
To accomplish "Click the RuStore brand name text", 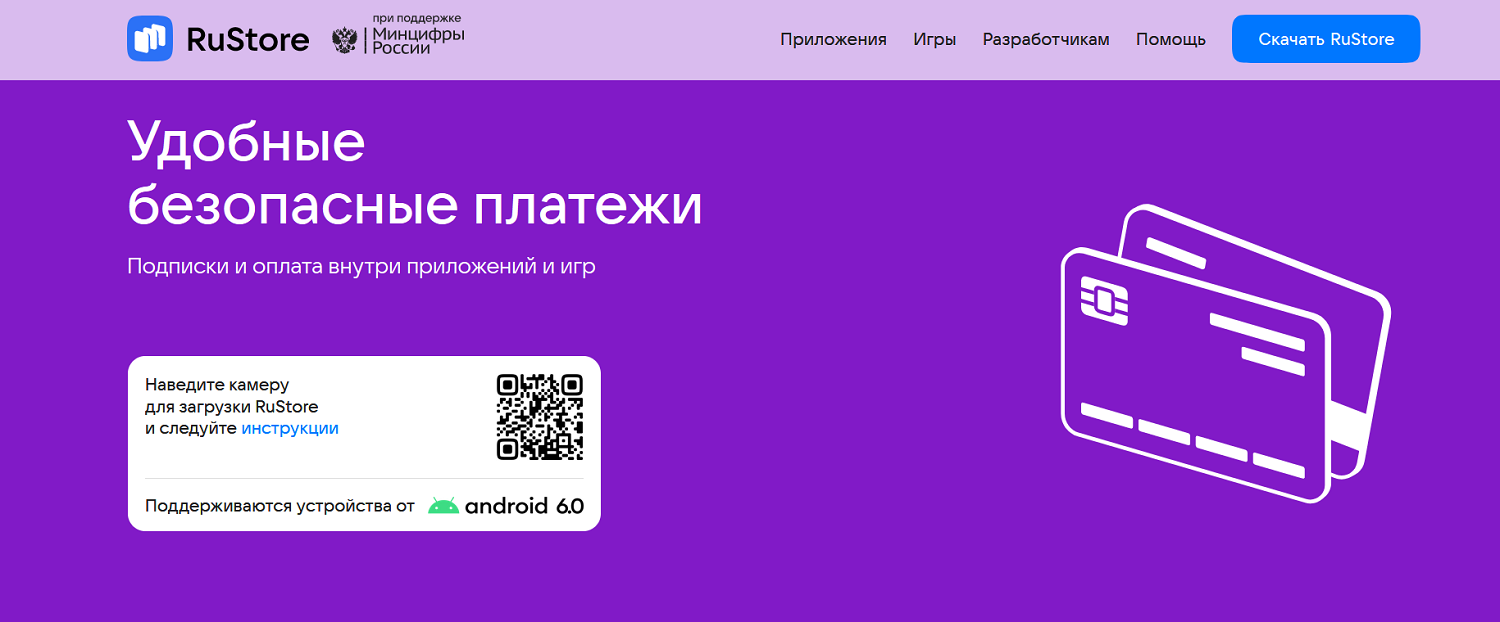I will coord(248,40).
